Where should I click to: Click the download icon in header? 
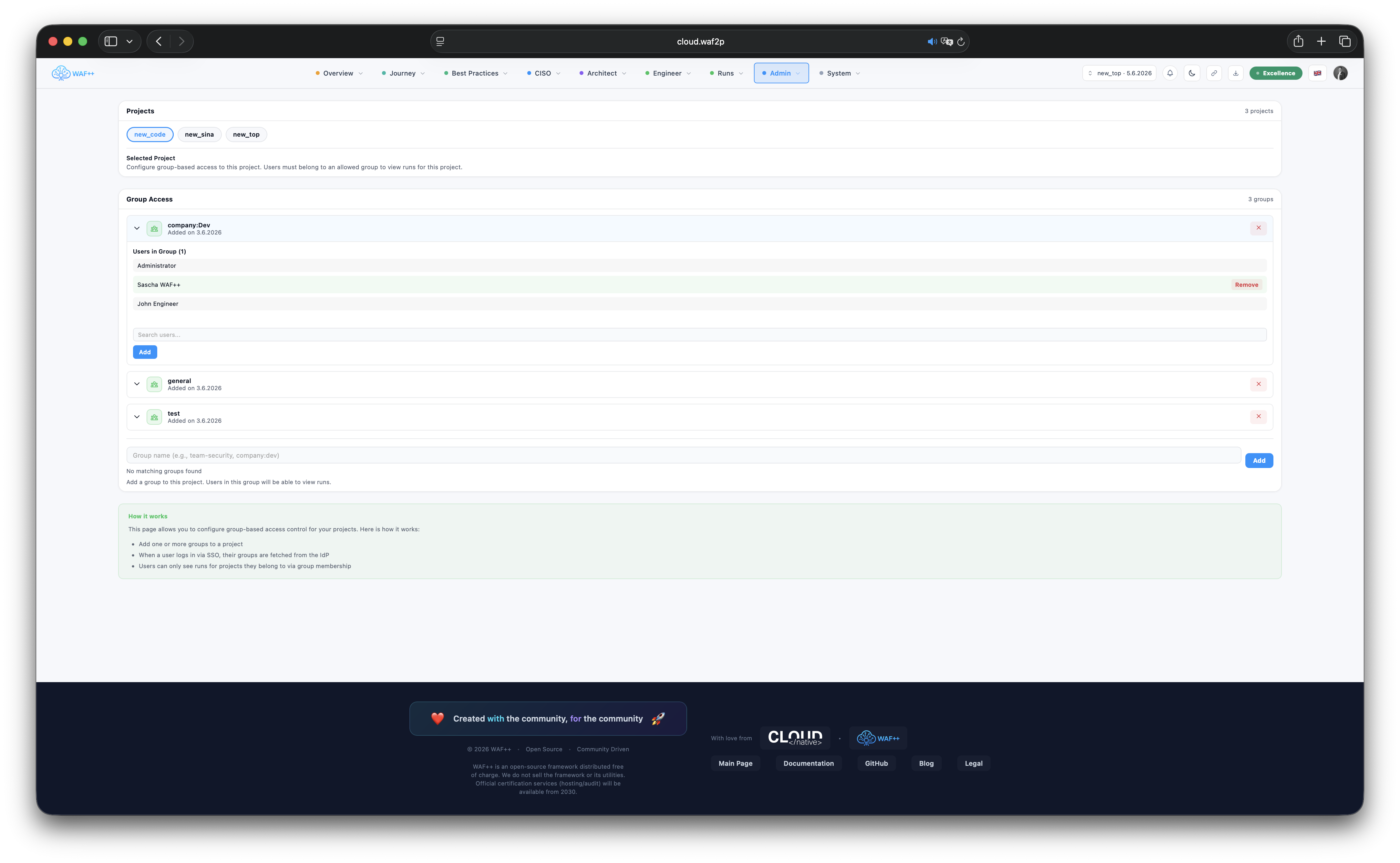coord(1236,73)
